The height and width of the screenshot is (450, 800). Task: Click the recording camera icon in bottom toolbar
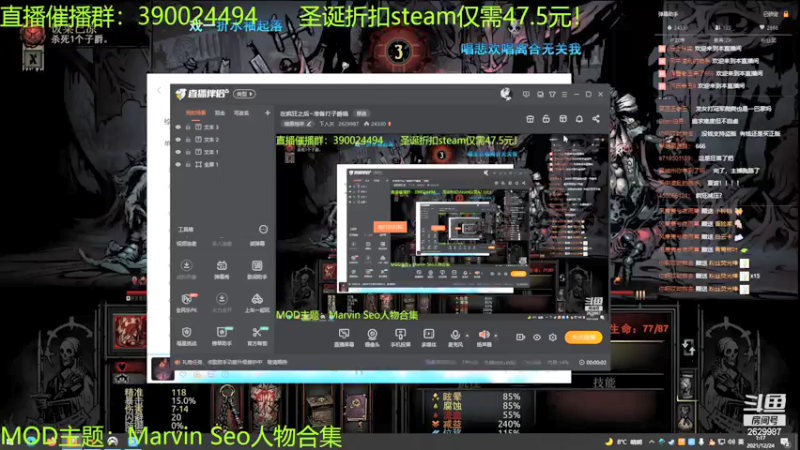[x=520, y=337]
